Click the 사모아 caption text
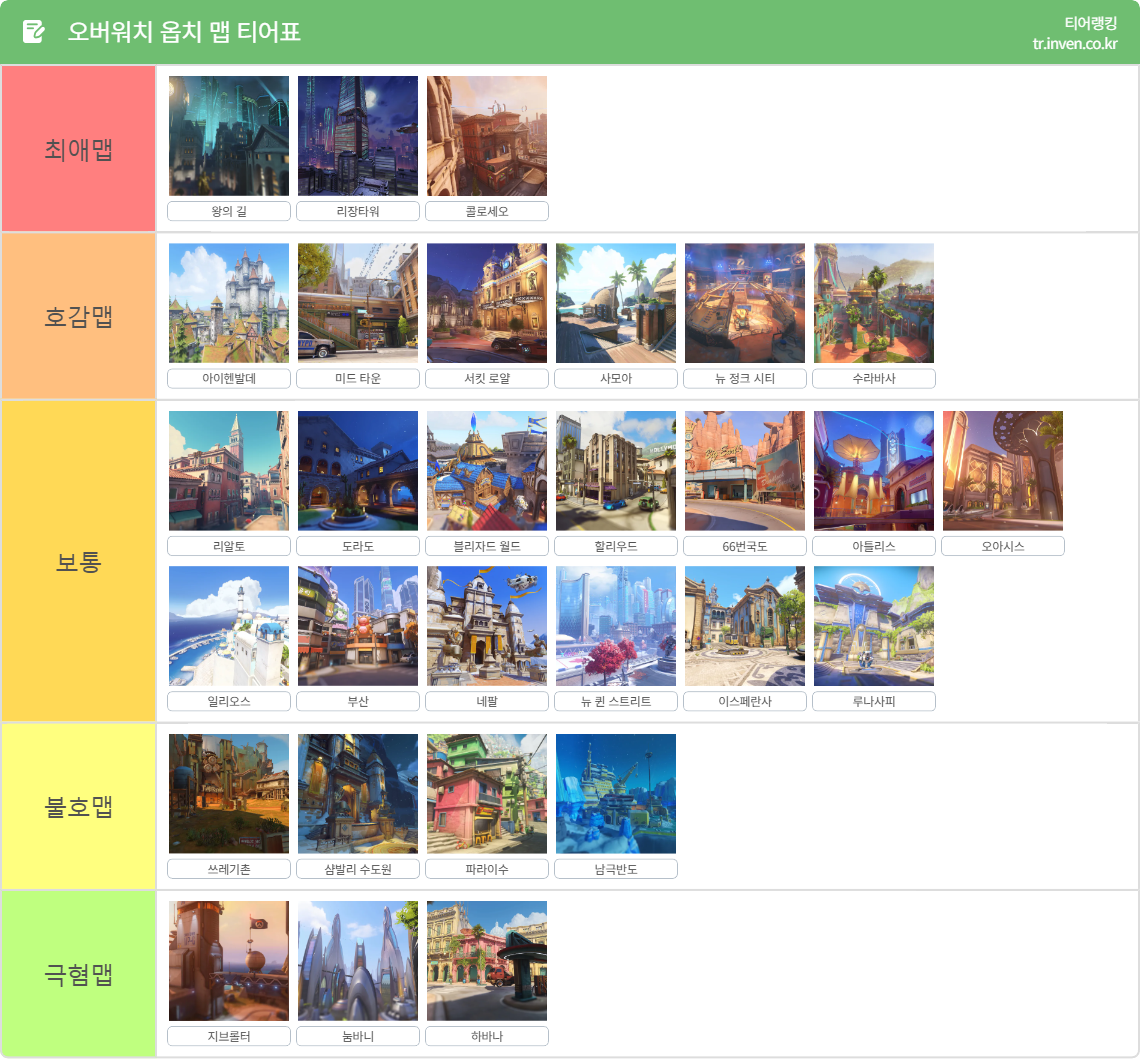This screenshot has height=1059, width=1140. pyautogui.click(x=616, y=379)
